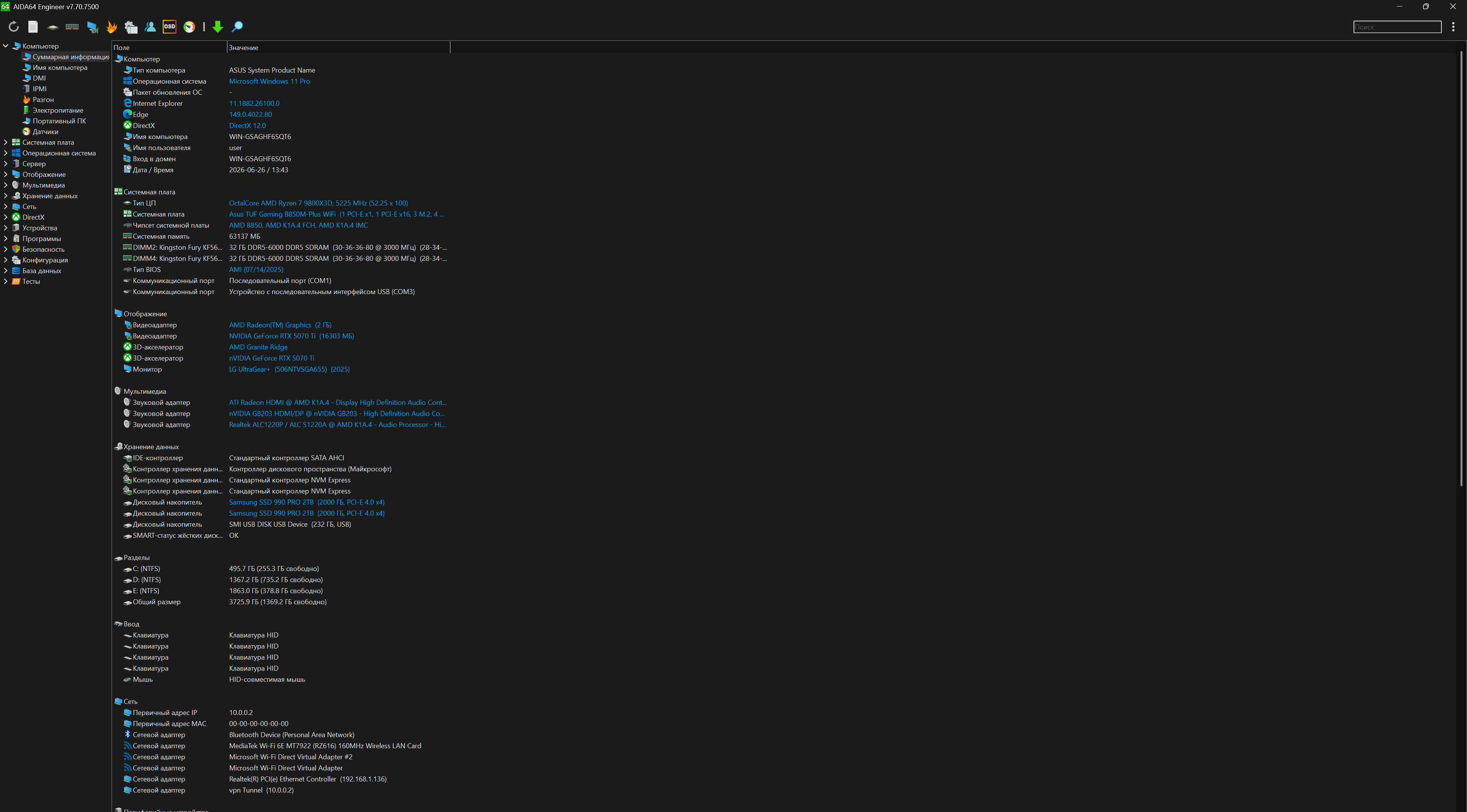Expand the DirectX tree node

click(x=6, y=217)
